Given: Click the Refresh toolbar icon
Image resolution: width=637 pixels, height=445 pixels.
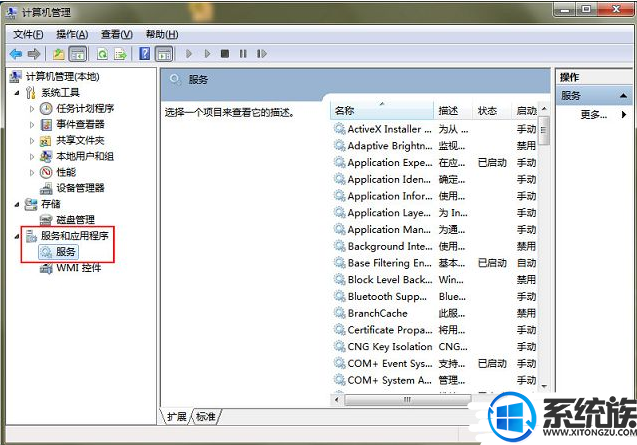Looking at the screenshot, I should point(102,54).
